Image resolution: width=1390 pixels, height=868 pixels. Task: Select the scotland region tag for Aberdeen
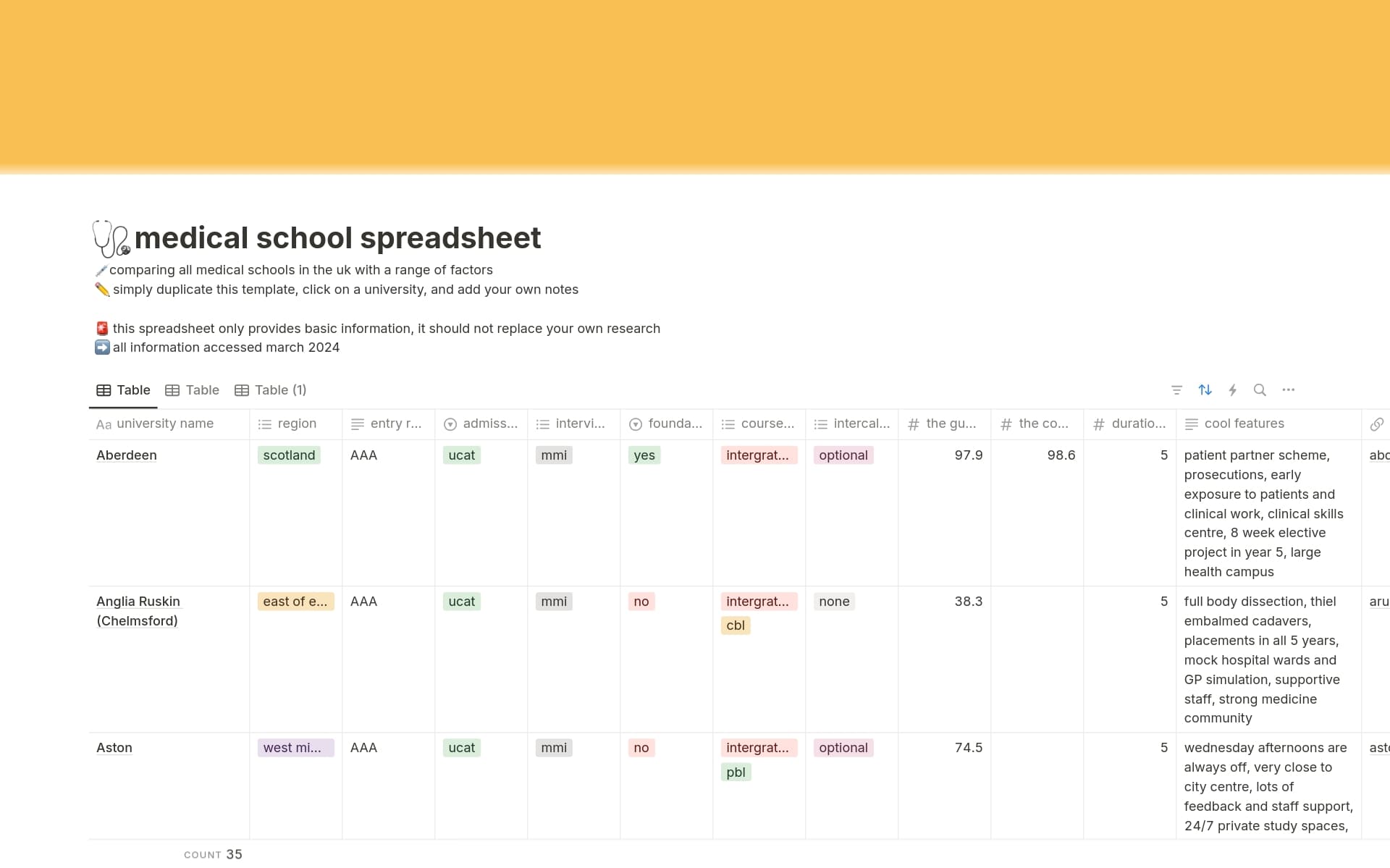(x=289, y=455)
